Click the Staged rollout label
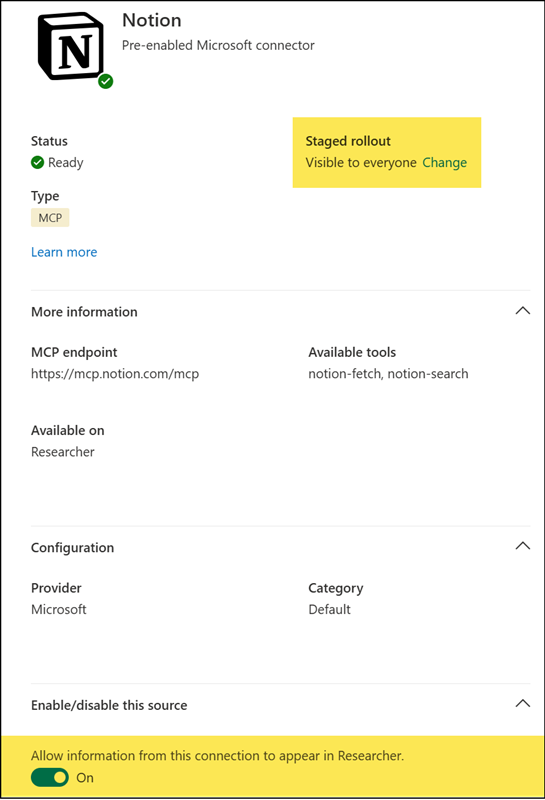This screenshot has height=800, width=545. point(348,141)
